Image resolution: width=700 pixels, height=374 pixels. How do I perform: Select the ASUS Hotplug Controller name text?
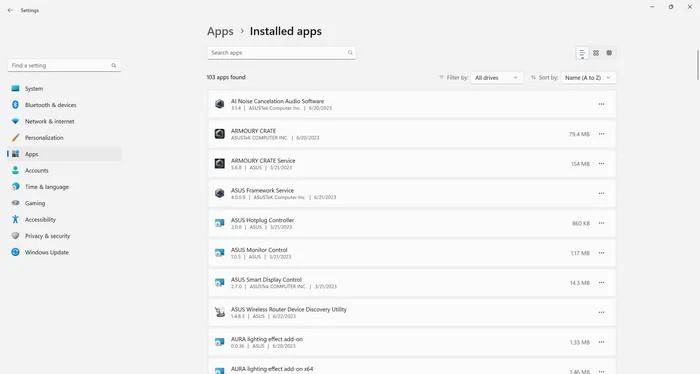[x=262, y=220]
